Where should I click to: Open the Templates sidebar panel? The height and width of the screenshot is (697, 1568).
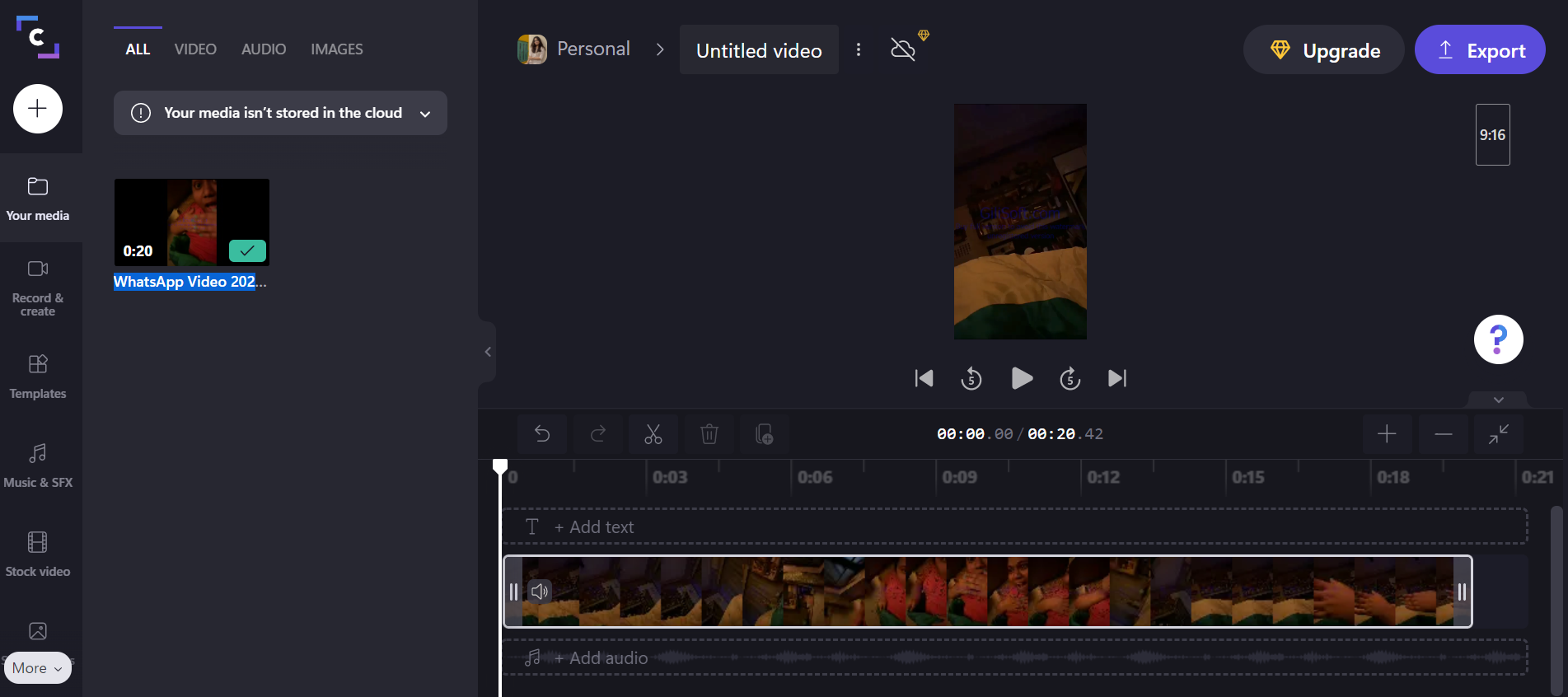[38, 377]
